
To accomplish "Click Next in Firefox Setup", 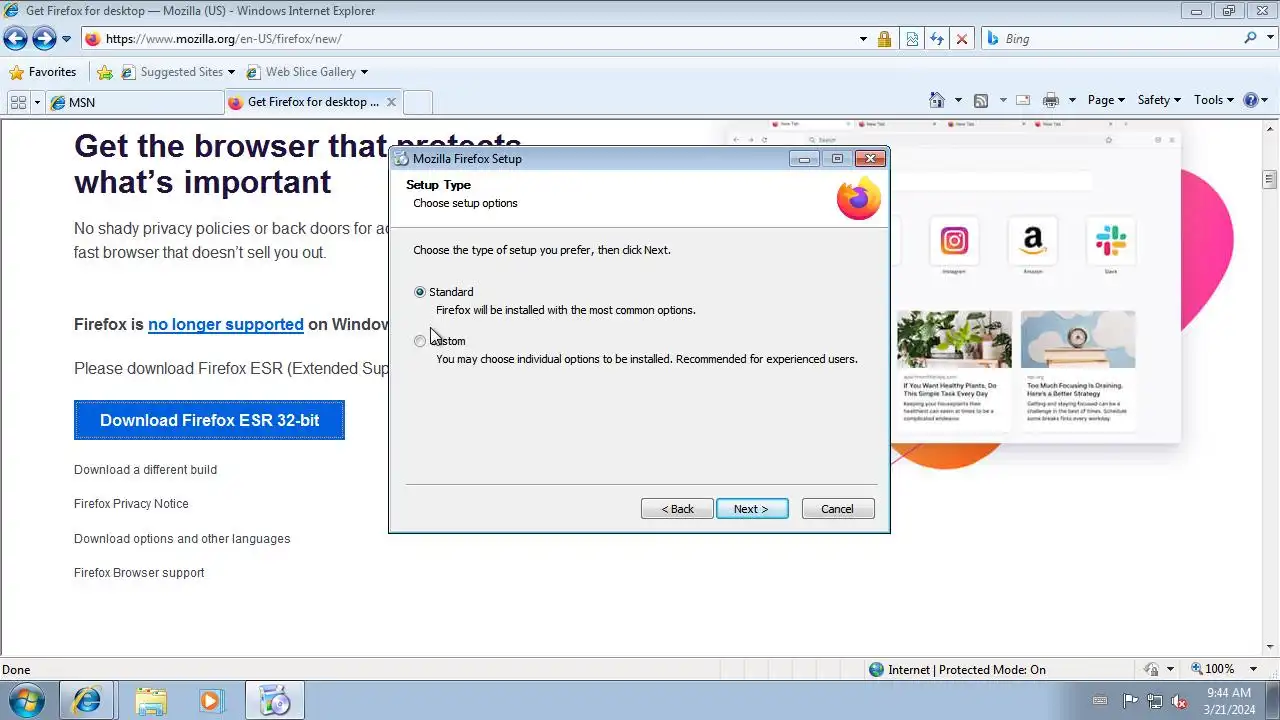I will click(752, 509).
